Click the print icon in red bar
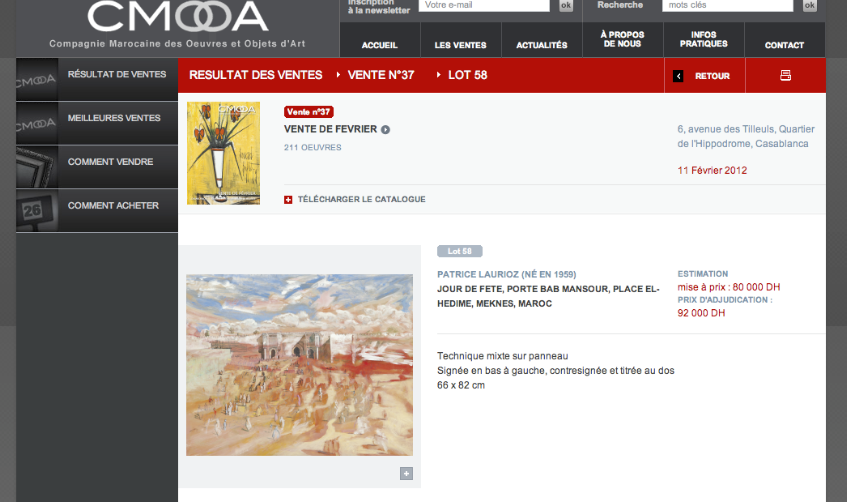The height and width of the screenshot is (502, 847). [785, 76]
